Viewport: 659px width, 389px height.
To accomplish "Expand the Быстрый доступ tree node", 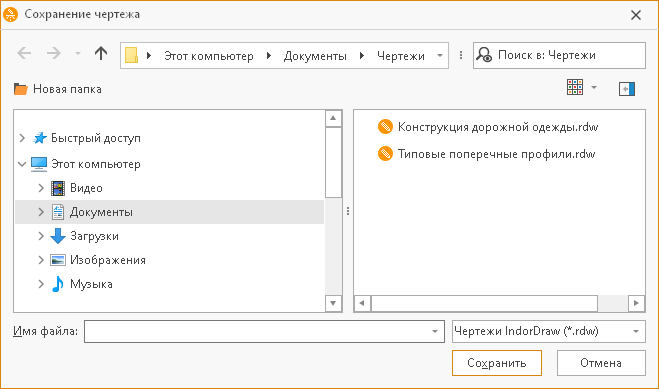I will tap(22, 138).
